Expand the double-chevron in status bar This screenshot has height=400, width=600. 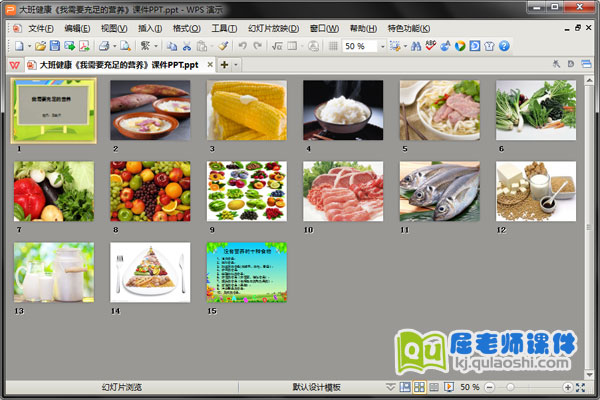pos(391,387)
